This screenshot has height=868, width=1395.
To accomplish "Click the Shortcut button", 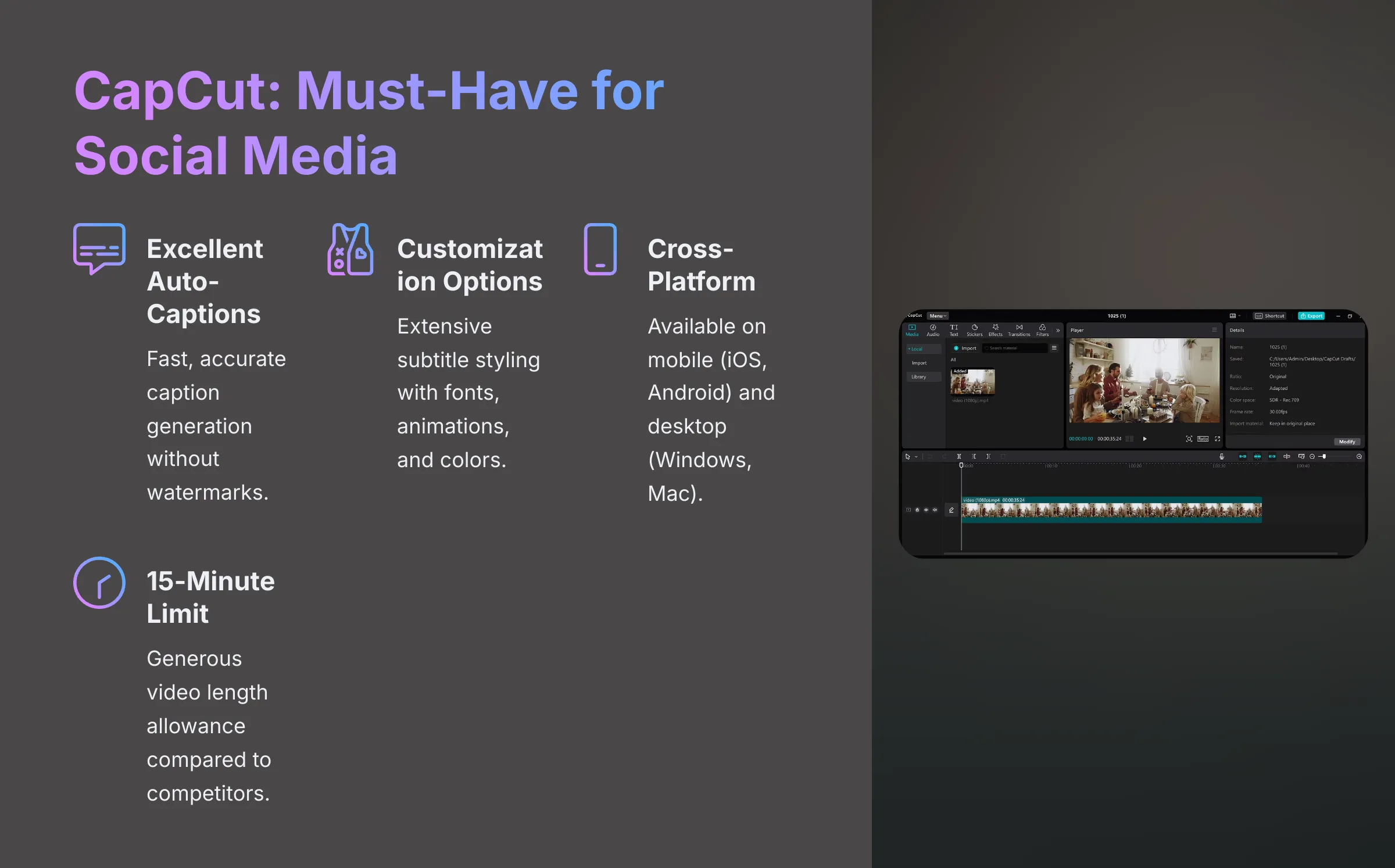I will [1269, 316].
